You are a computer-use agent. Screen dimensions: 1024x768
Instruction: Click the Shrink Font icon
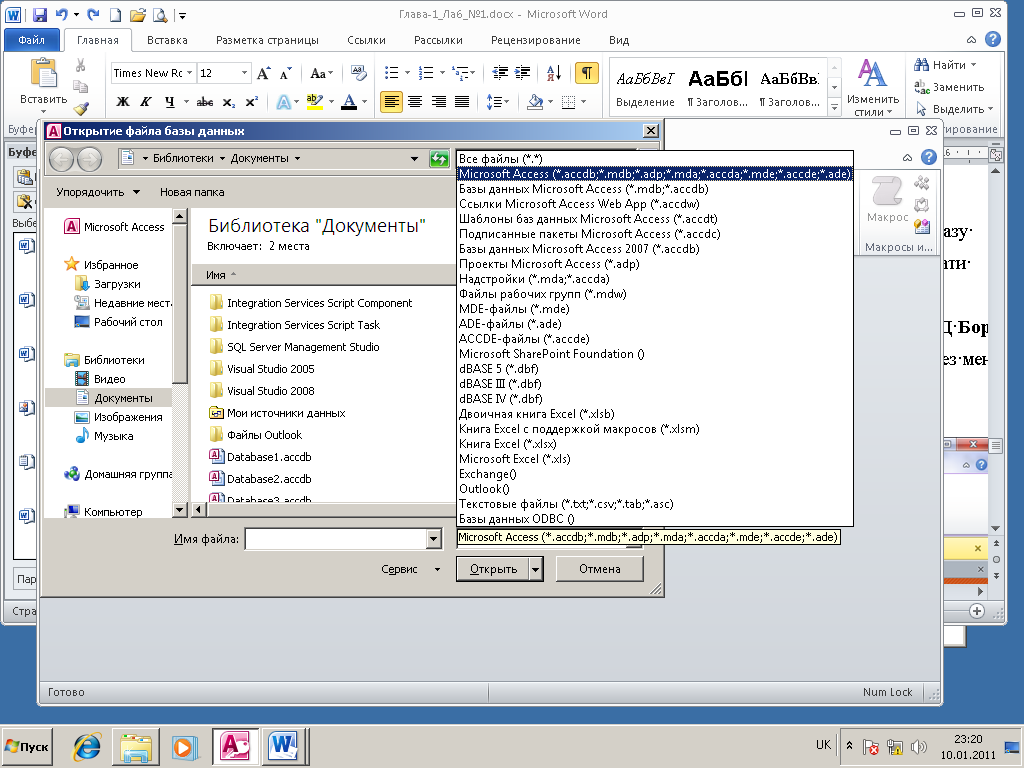pyautogui.click(x=285, y=73)
